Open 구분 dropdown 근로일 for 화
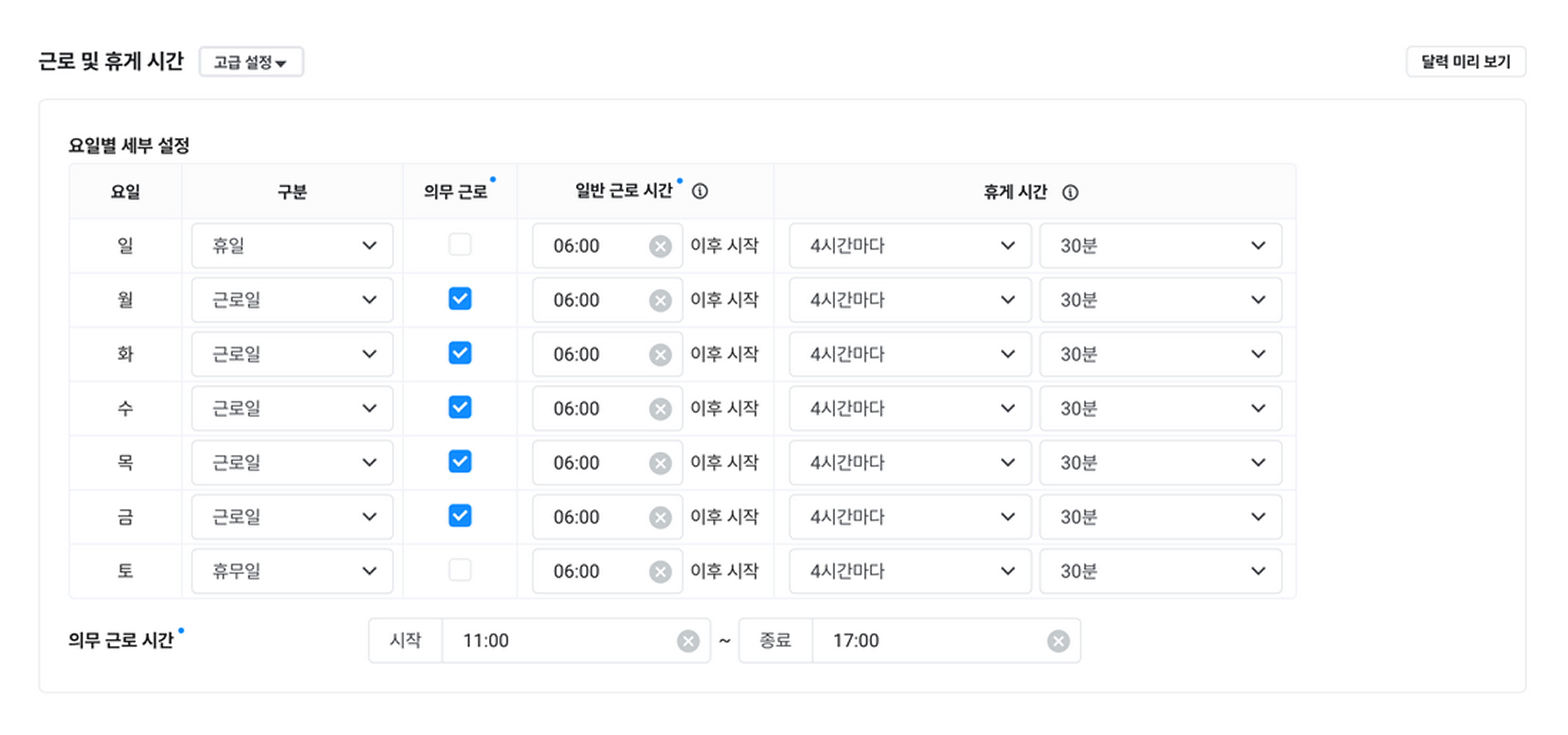This screenshot has width=1568, height=735. tap(292, 354)
